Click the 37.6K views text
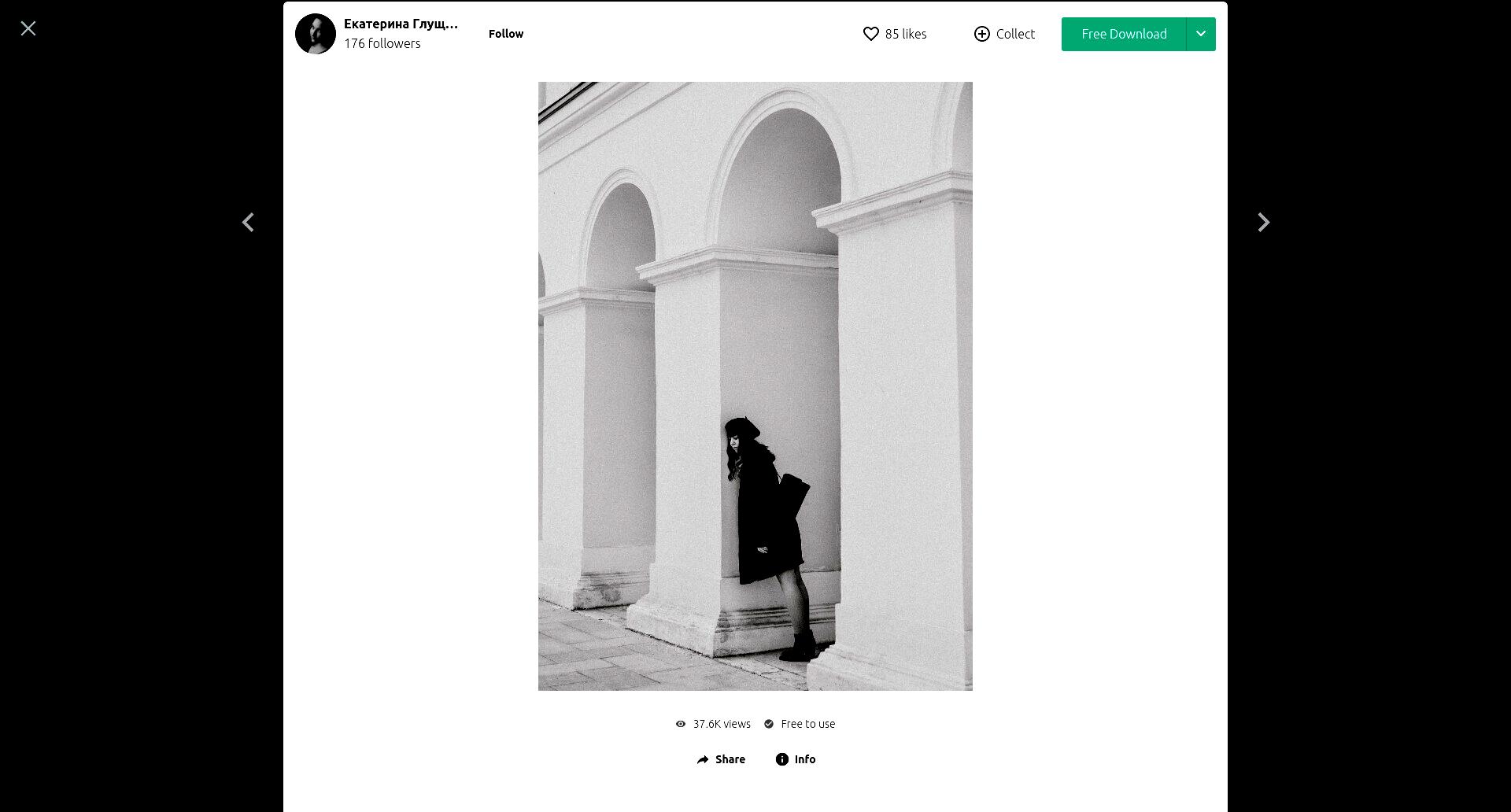The width and height of the screenshot is (1511, 812). coord(722,724)
